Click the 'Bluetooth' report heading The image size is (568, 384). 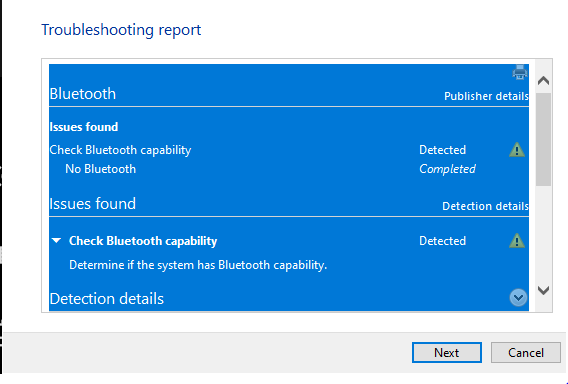[x=83, y=94]
